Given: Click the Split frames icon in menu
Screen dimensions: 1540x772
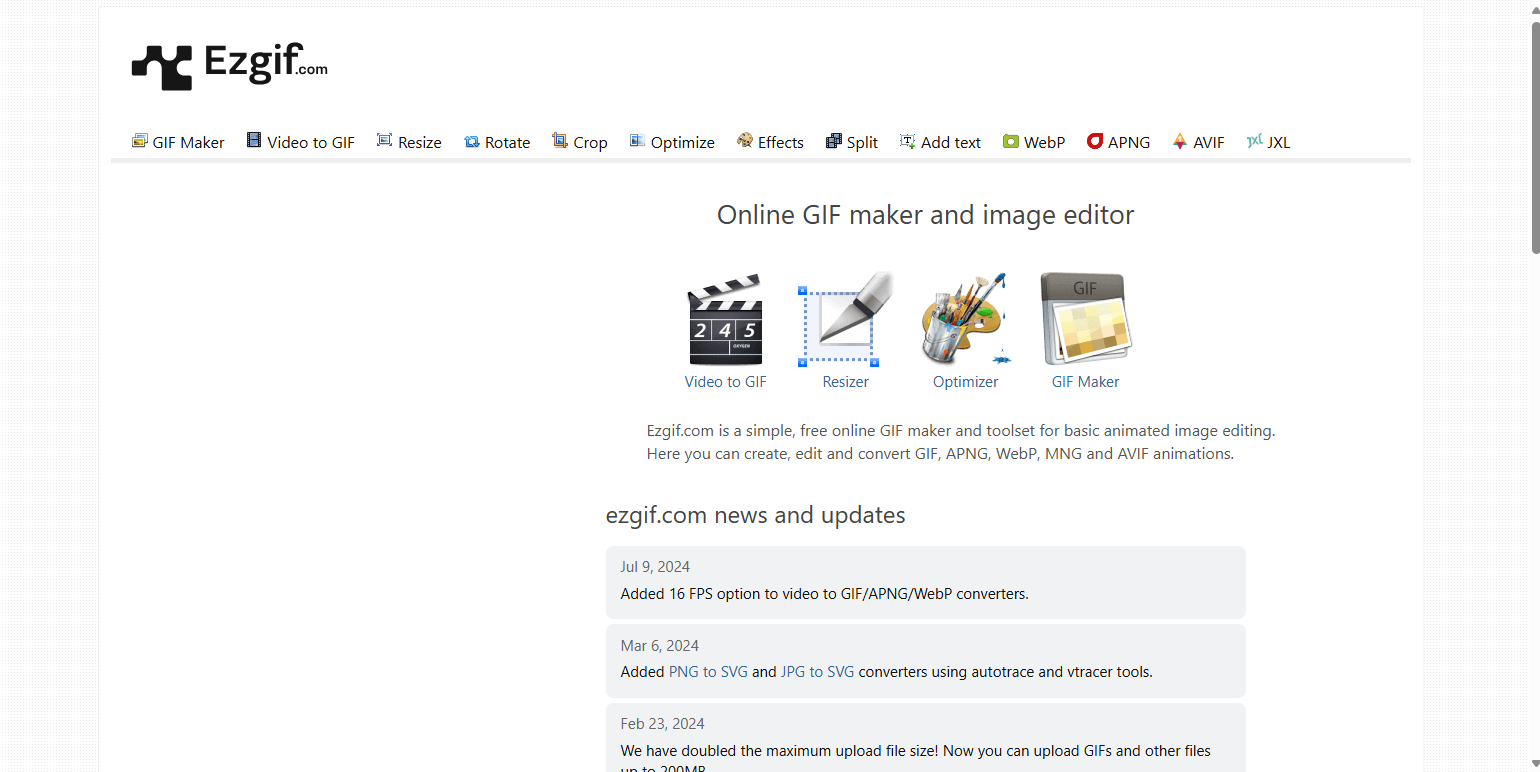Looking at the screenshot, I should 834,141.
